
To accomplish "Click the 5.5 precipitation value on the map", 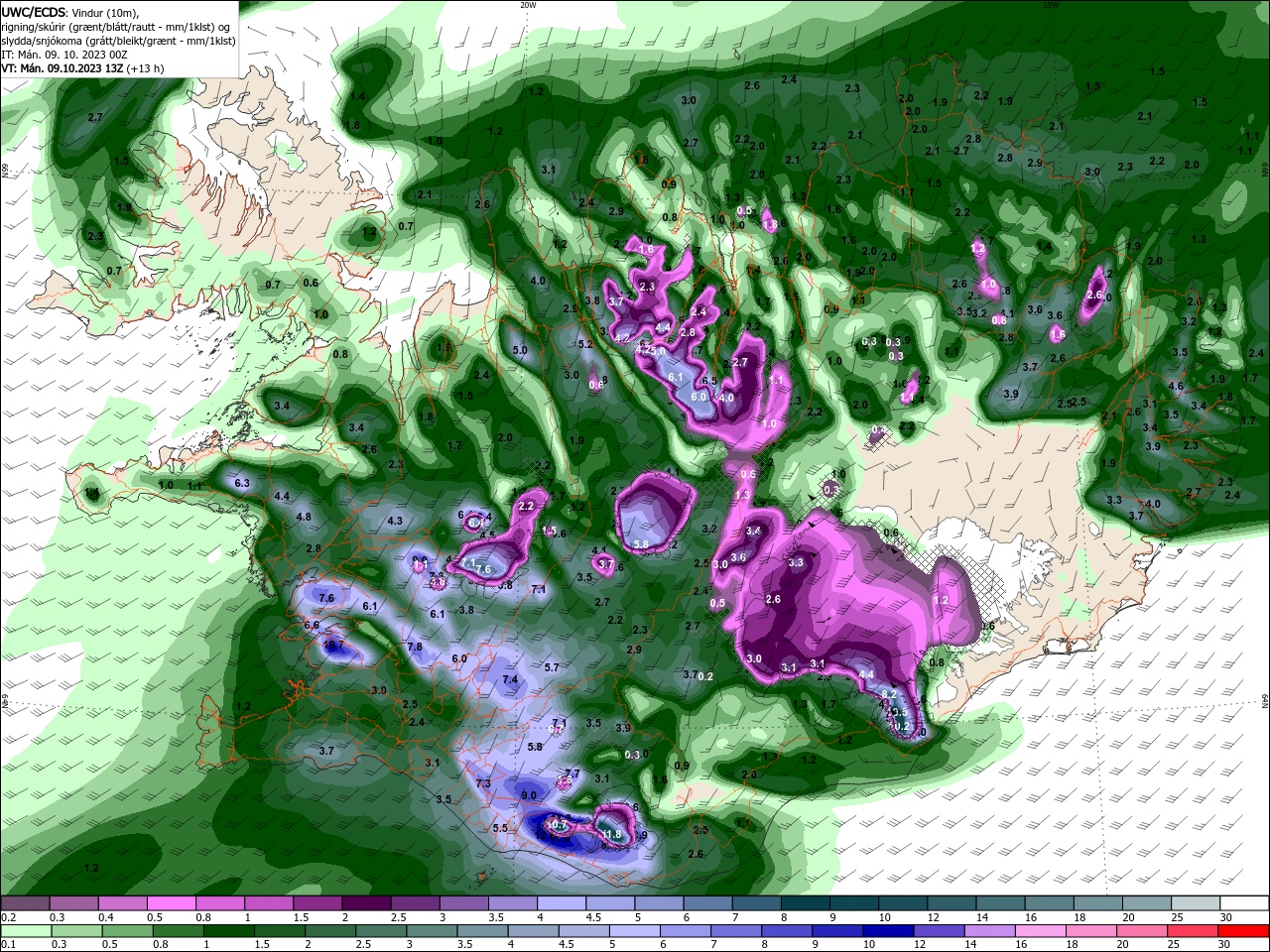I will (500, 828).
